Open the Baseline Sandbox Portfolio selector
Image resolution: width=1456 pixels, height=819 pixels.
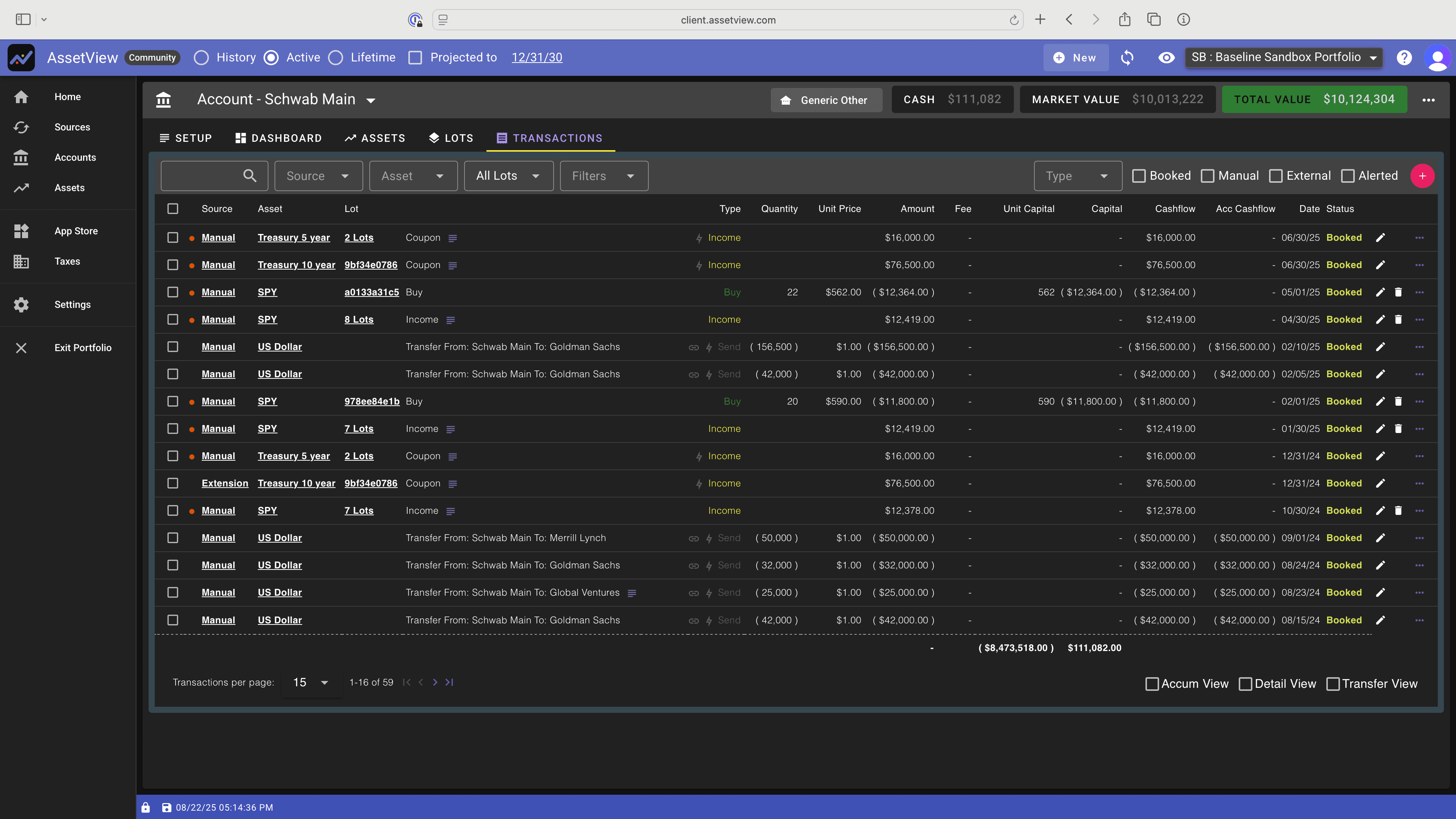[1283, 57]
